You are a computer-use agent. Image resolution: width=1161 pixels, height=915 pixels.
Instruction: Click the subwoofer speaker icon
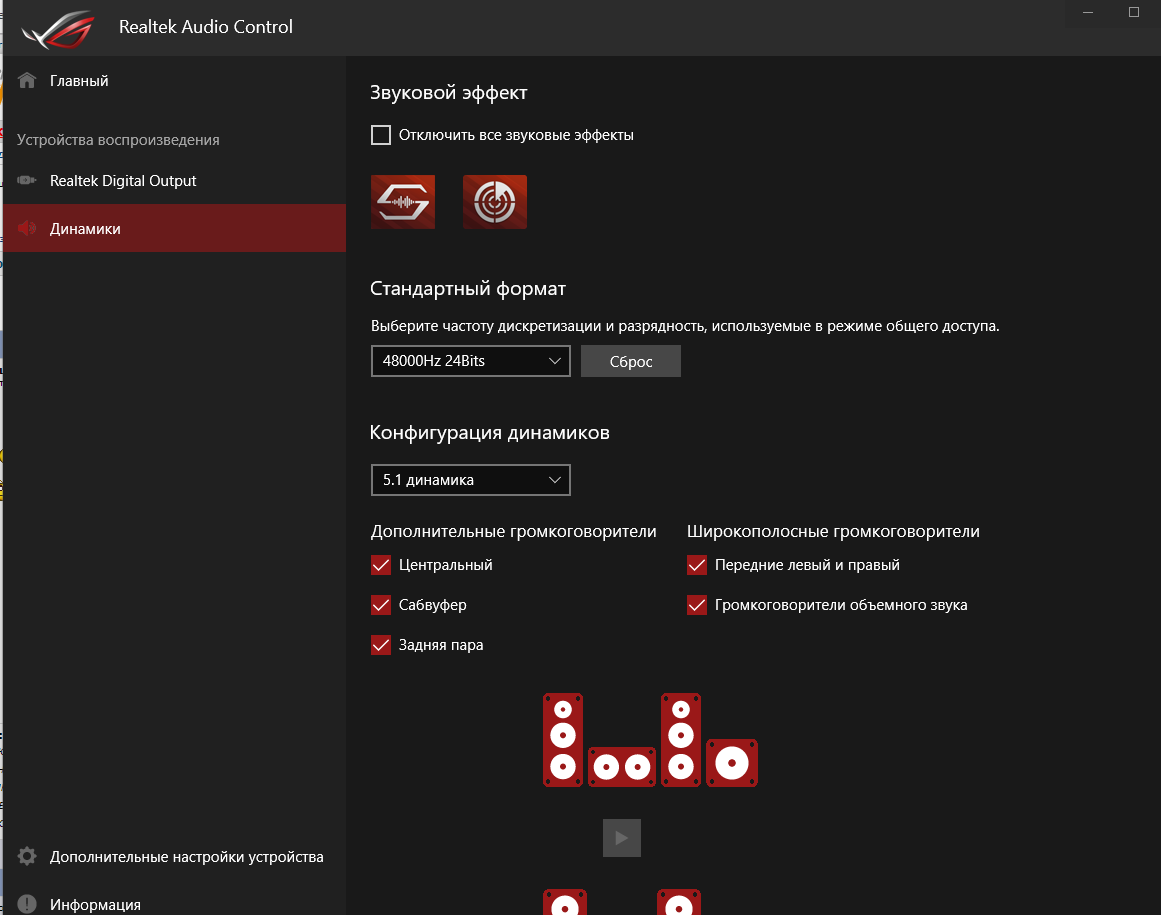[732, 763]
